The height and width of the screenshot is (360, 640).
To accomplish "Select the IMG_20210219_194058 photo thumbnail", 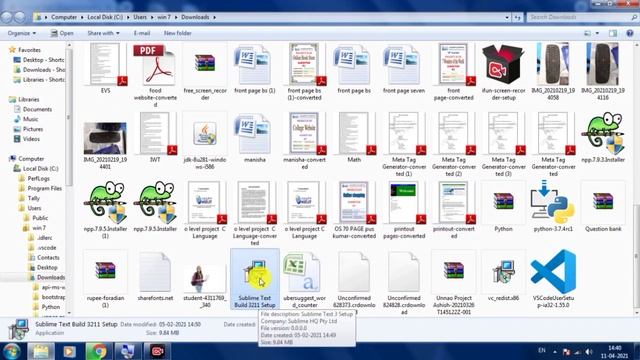I will pyautogui.click(x=553, y=64).
